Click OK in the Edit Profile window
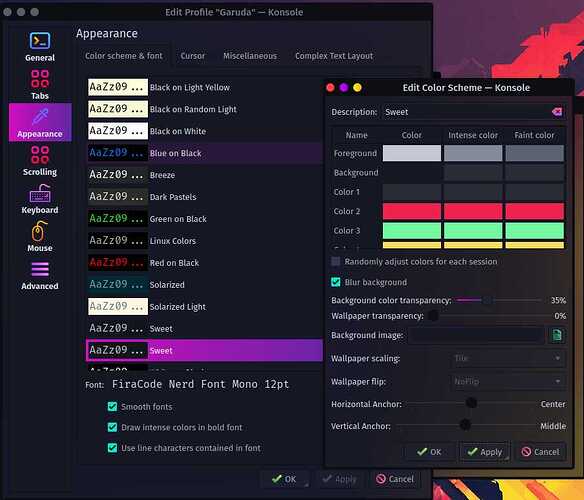584x500 pixels. pyautogui.click(x=285, y=479)
